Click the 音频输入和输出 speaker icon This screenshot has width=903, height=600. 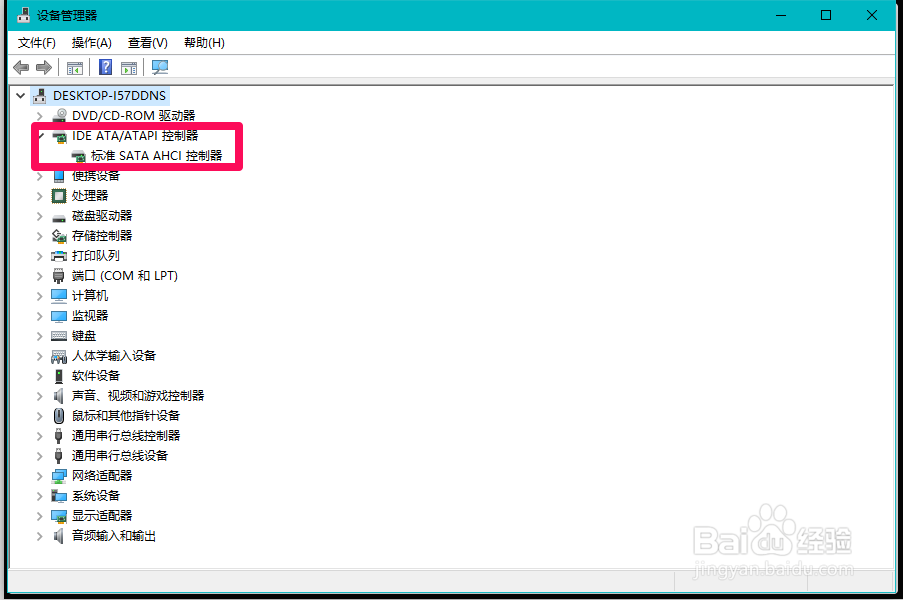[59, 536]
